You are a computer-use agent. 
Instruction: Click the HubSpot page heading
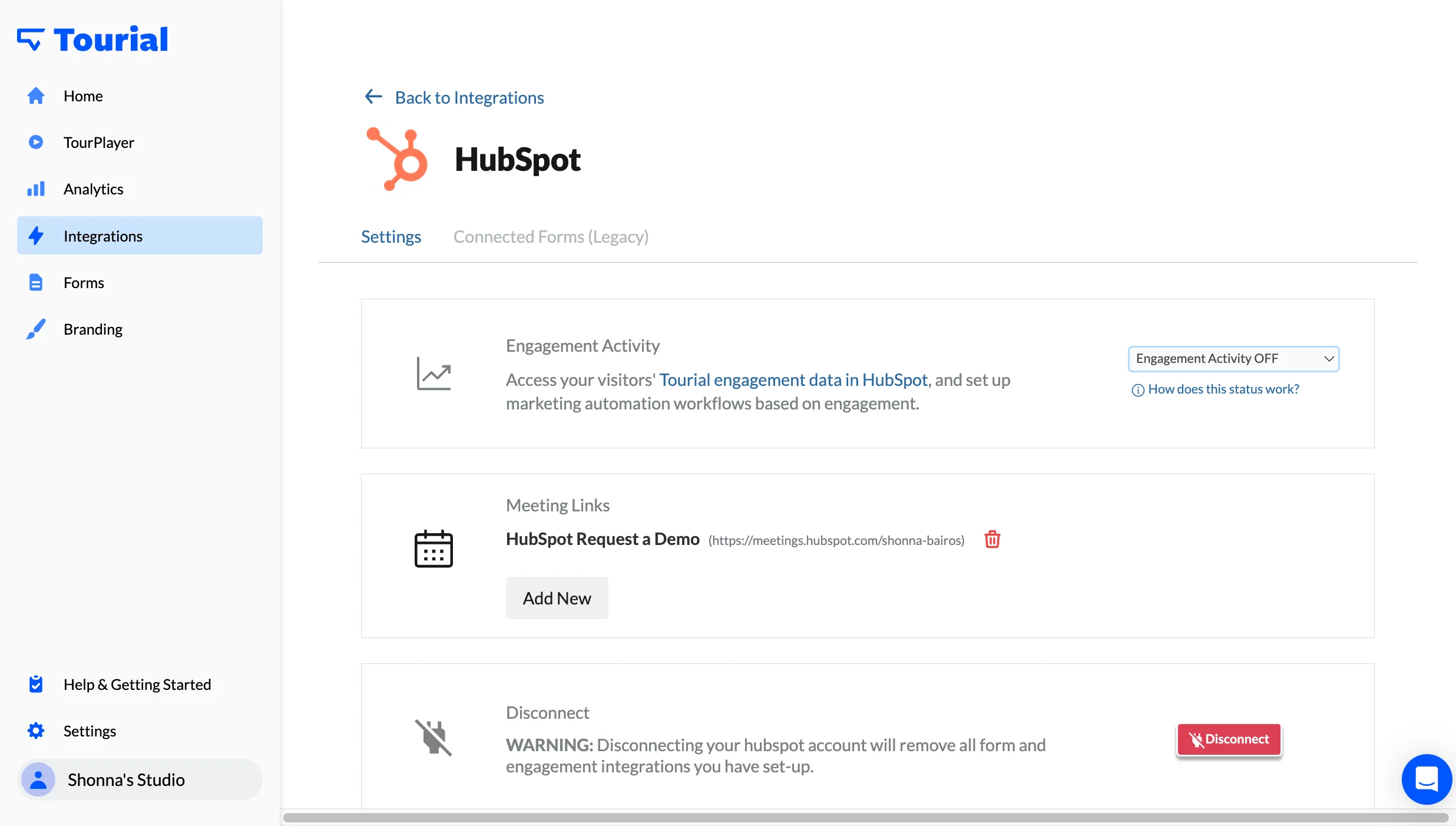click(x=518, y=159)
